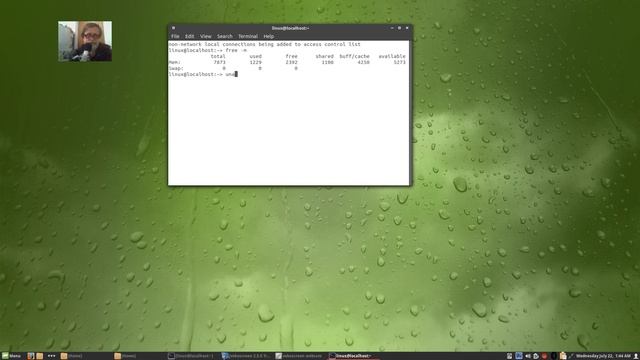The height and width of the screenshot is (360, 640).
Task: Click the Mem used value 1229
Action: 256,62
